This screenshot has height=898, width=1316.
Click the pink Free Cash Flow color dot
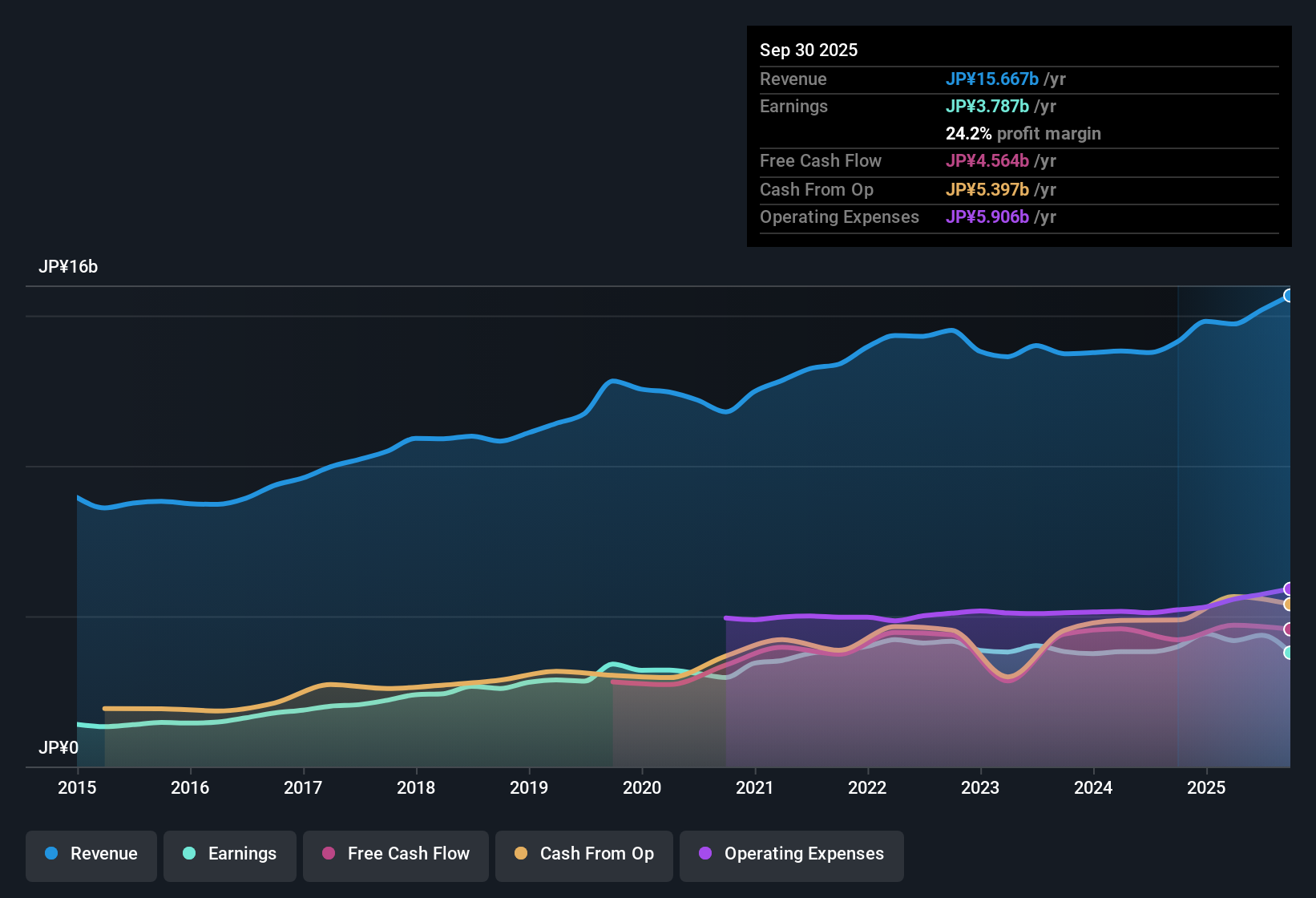327,854
